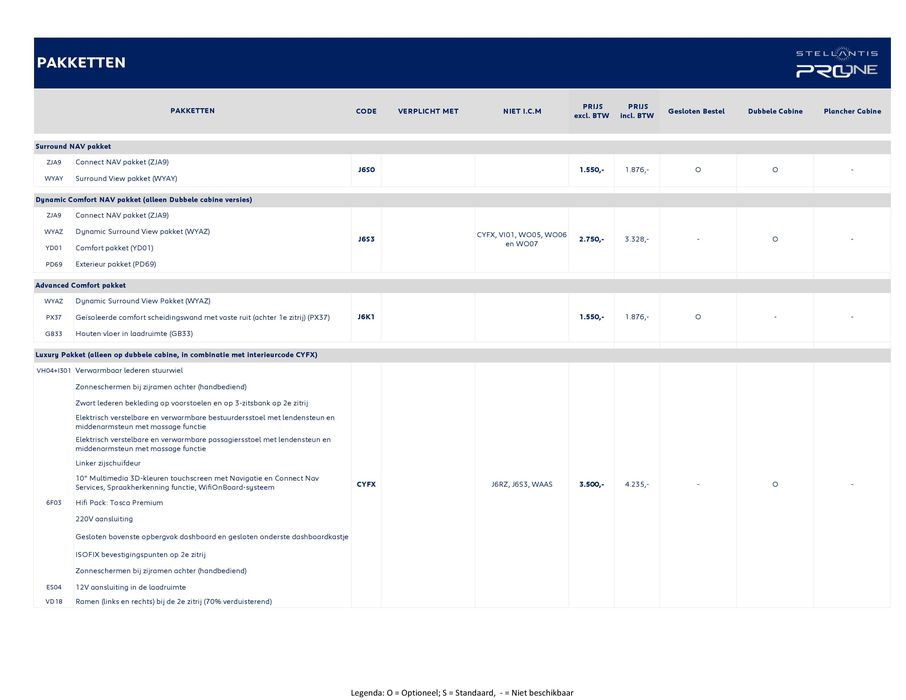906x700 pixels.
Task: Click package code J650
Action: [x=366, y=170]
